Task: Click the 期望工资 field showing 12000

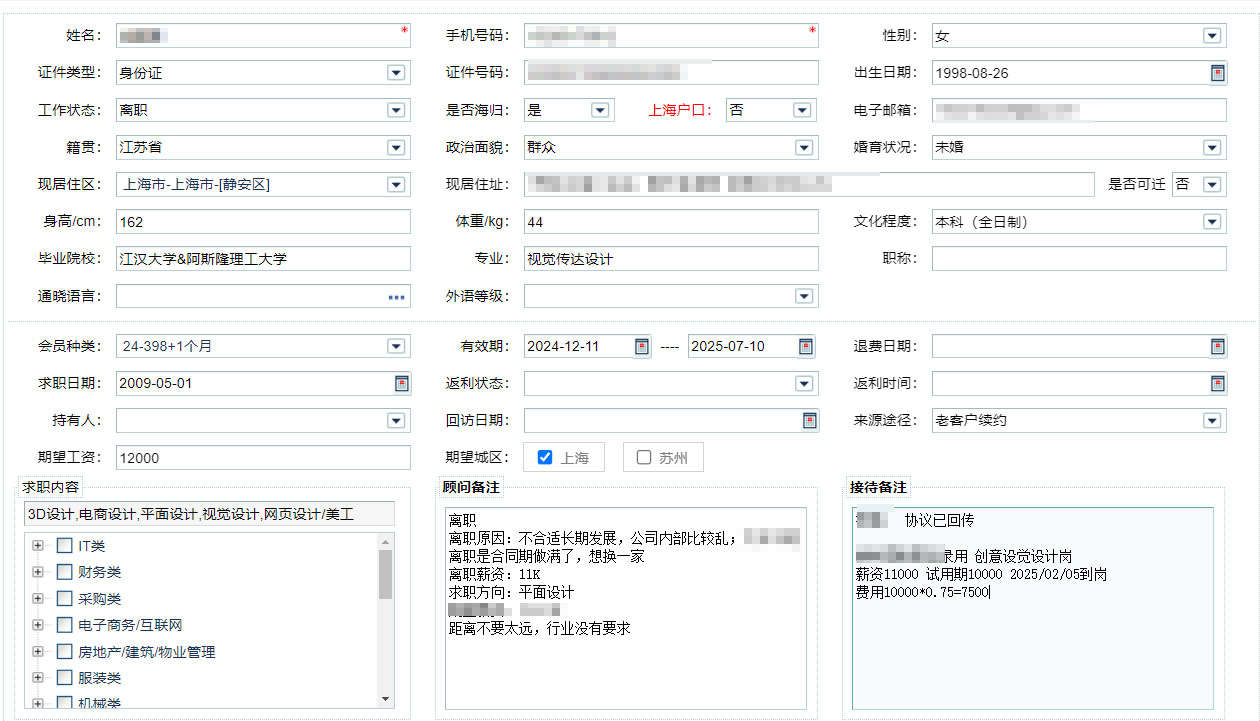Action: [263, 457]
